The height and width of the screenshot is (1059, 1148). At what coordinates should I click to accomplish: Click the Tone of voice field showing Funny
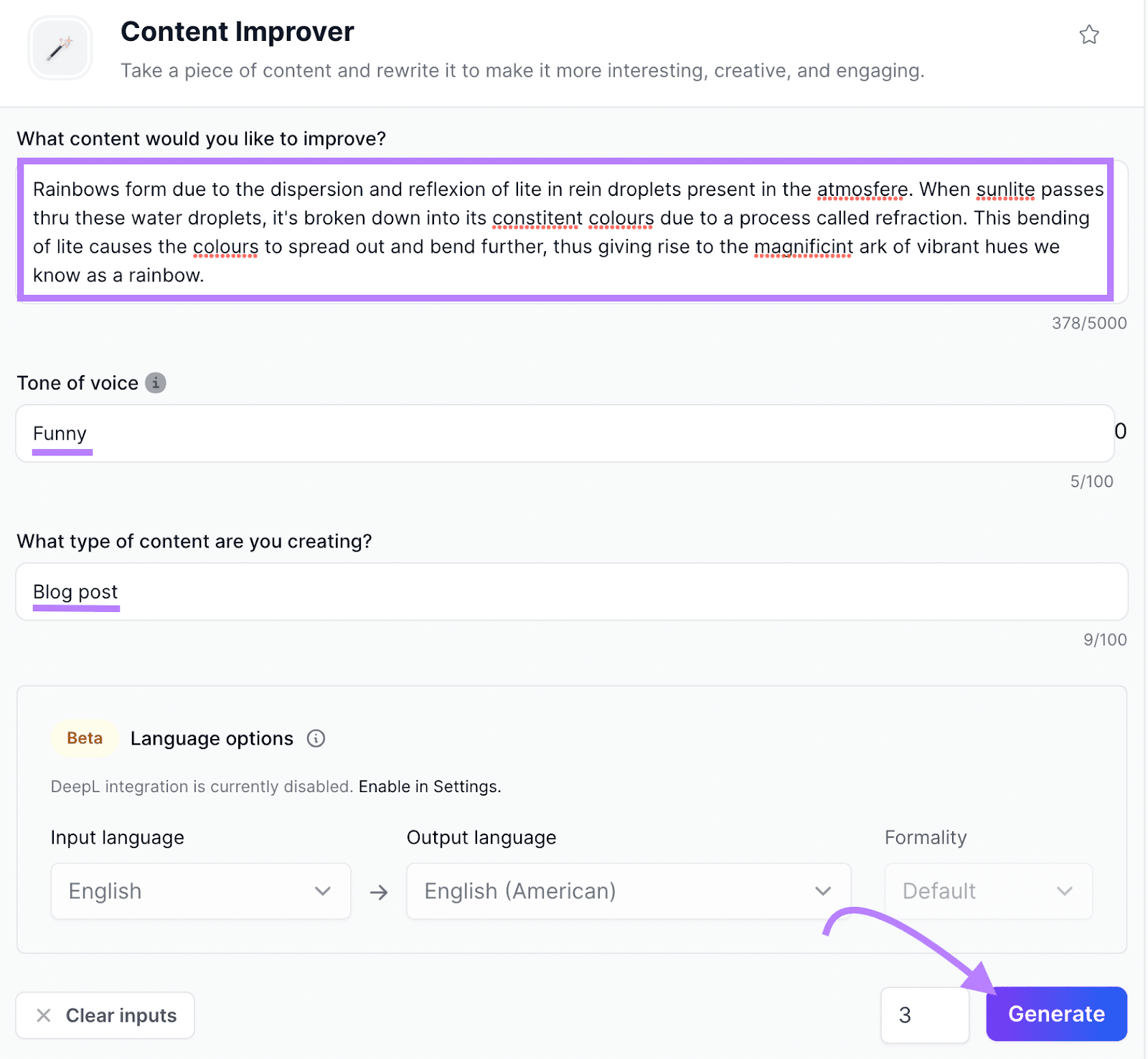click(567, 433)
